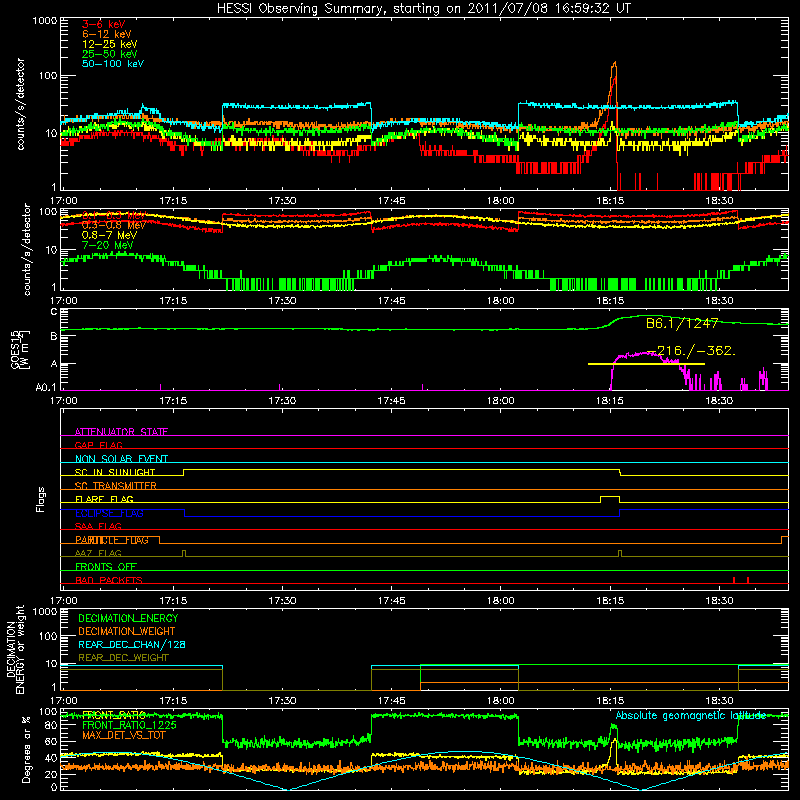Screen dimensions: 800x800
Task: Click the -216./-362. position annotation
Action: coord(691,351)
